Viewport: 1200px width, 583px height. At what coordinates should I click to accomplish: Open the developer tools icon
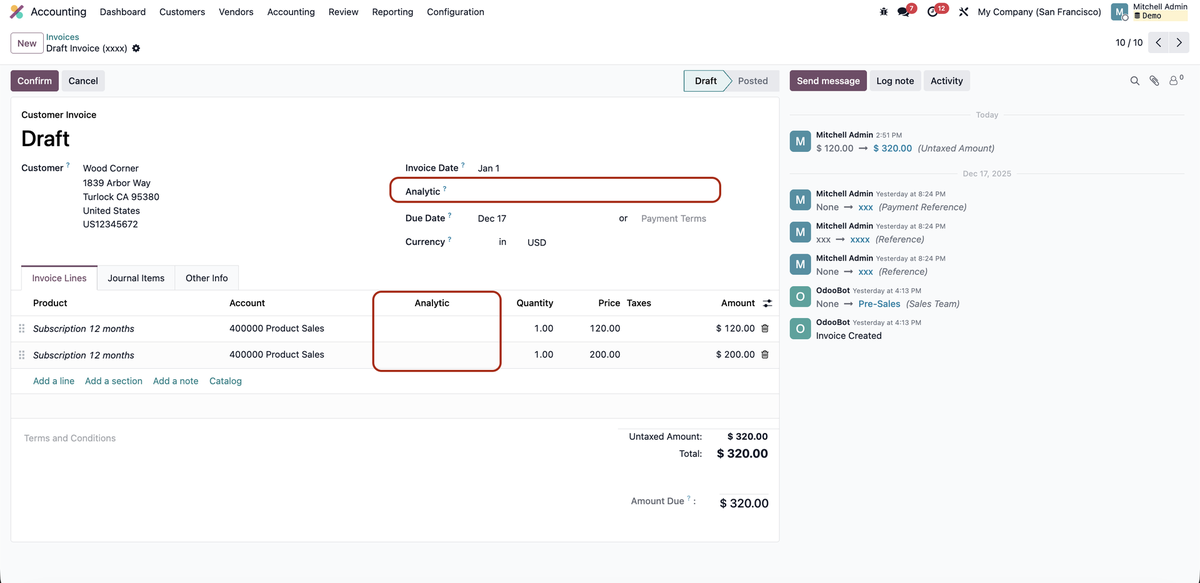[x=963, y=9]
